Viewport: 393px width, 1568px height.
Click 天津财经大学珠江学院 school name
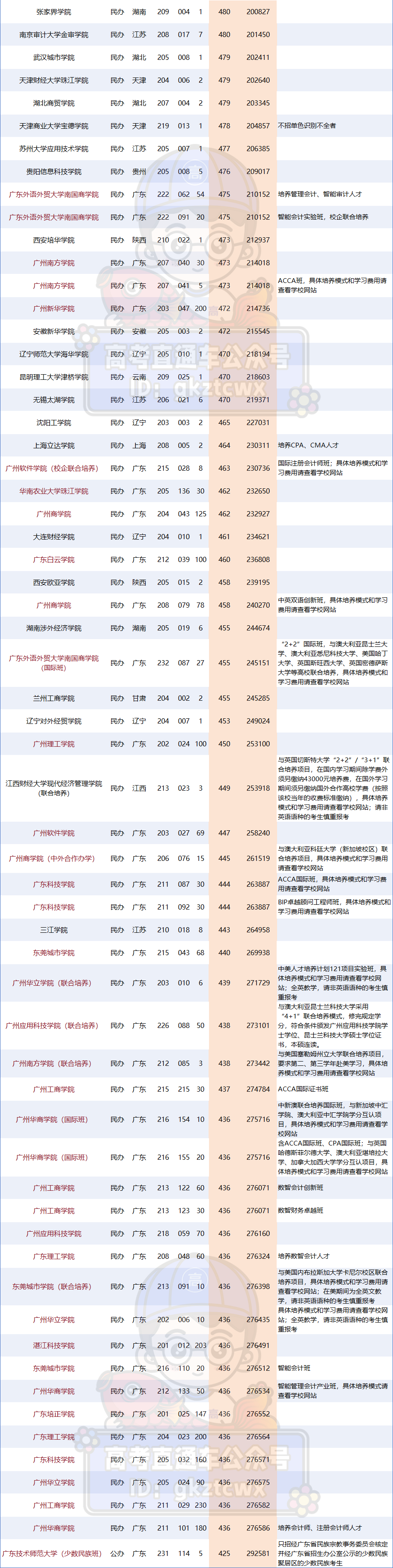[53, 81]
